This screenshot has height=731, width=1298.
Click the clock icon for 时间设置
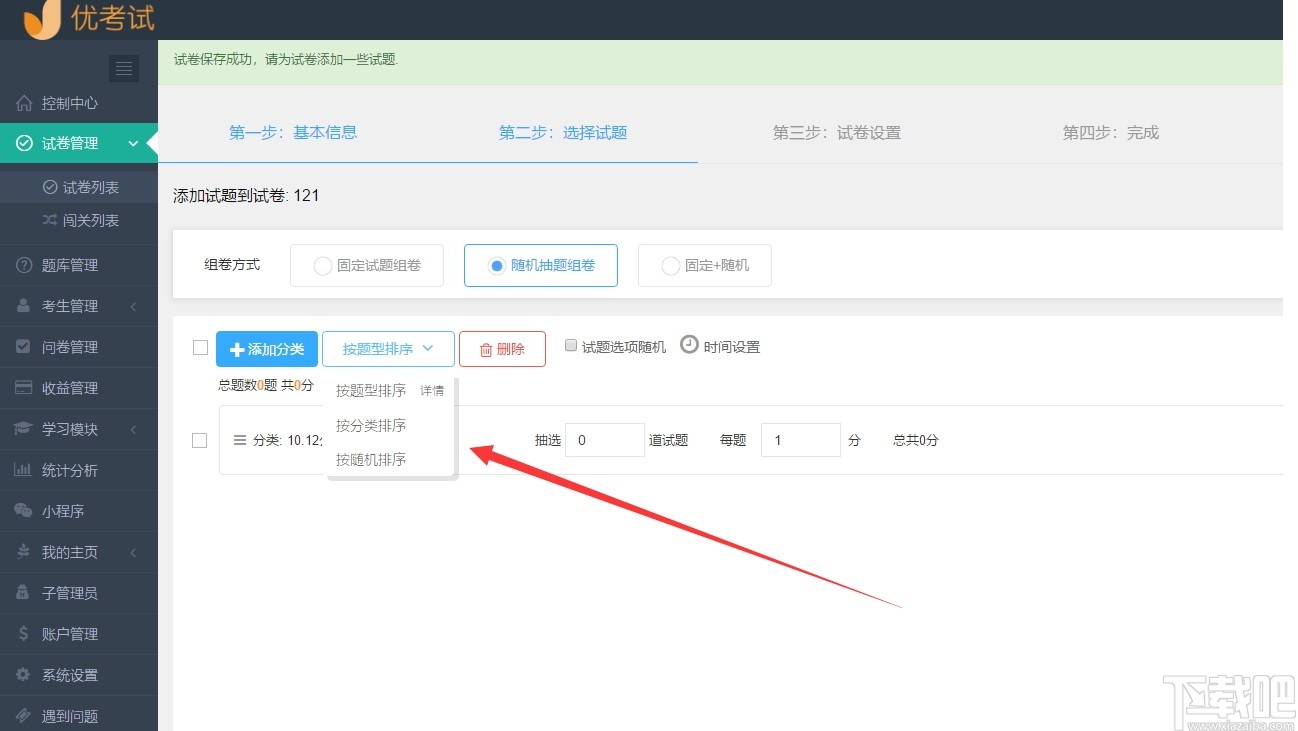click(x=689, y=344)
